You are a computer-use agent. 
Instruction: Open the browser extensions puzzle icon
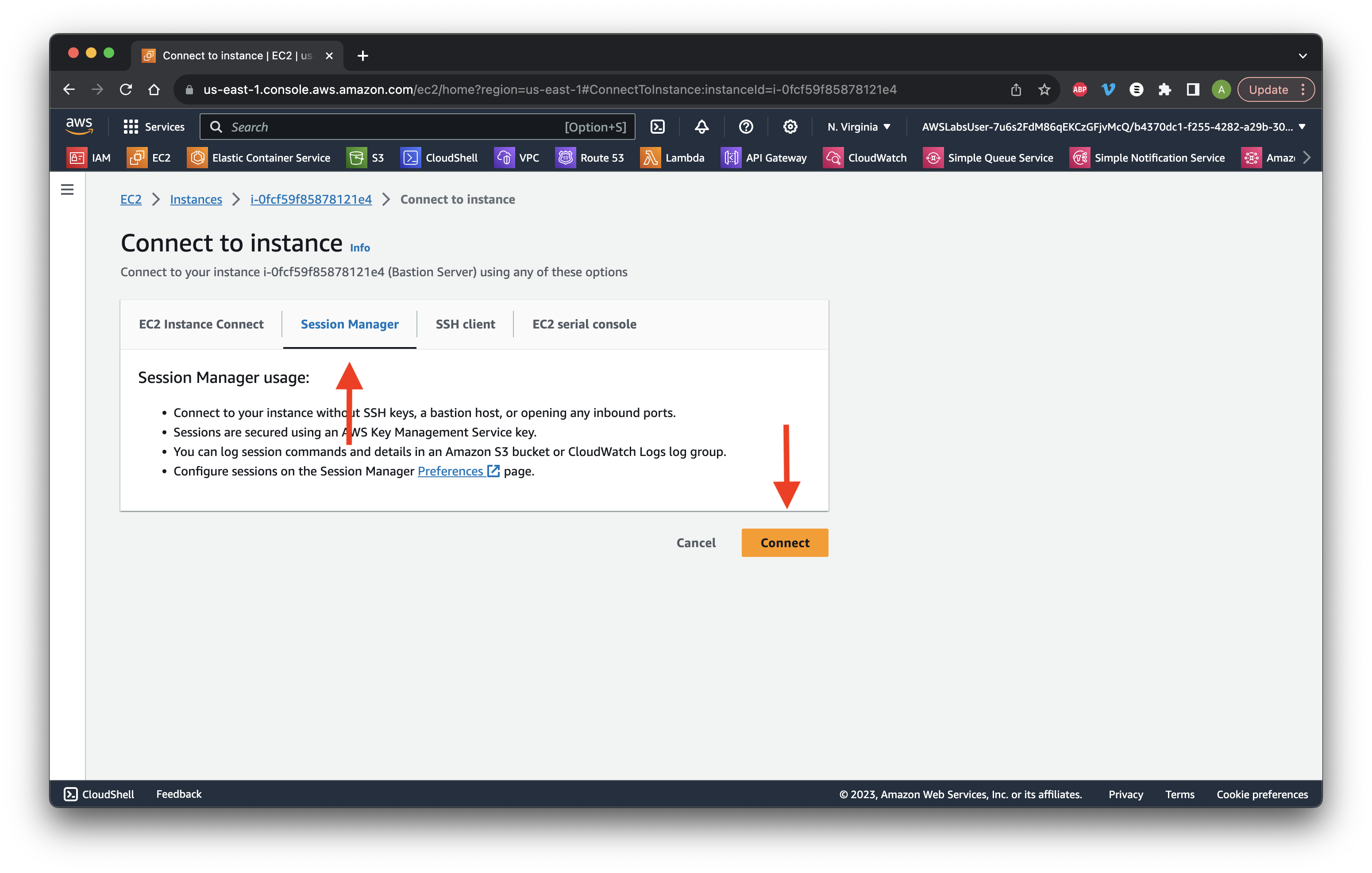[1164, 89]
